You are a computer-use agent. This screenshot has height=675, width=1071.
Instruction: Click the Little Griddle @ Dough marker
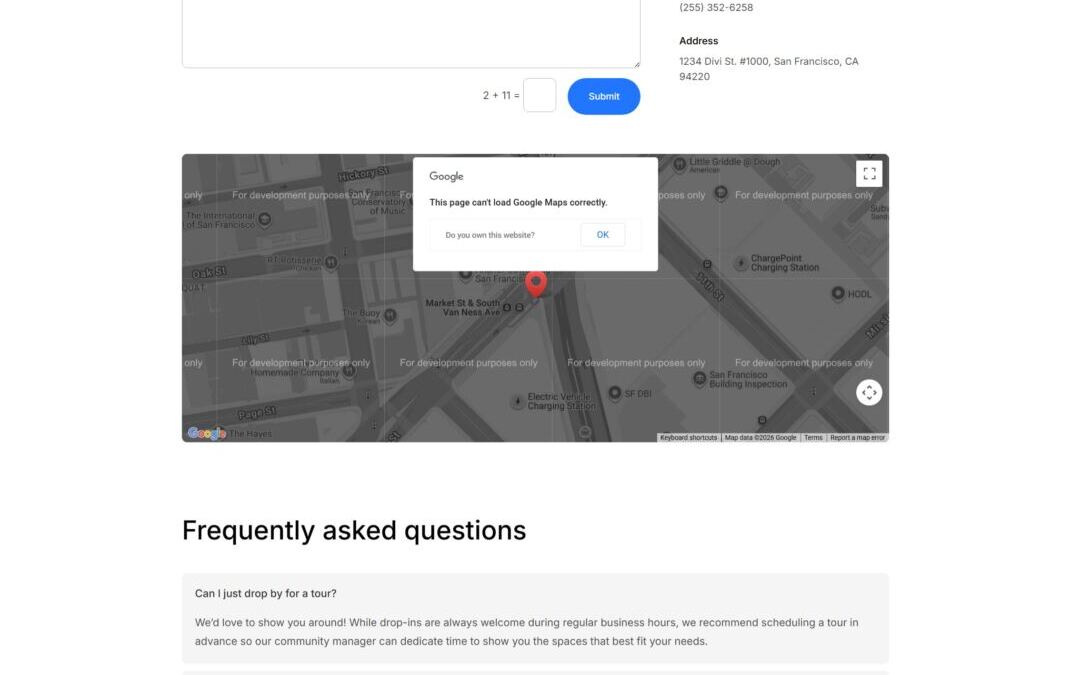click(x=680, y=164)
